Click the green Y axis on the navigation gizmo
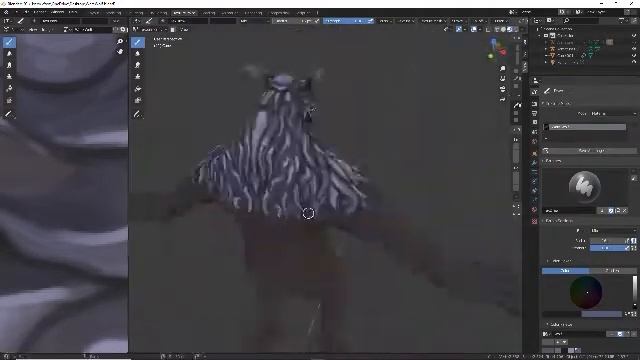The height and width of the screenshot is (360, 640). tap(491, 56)
